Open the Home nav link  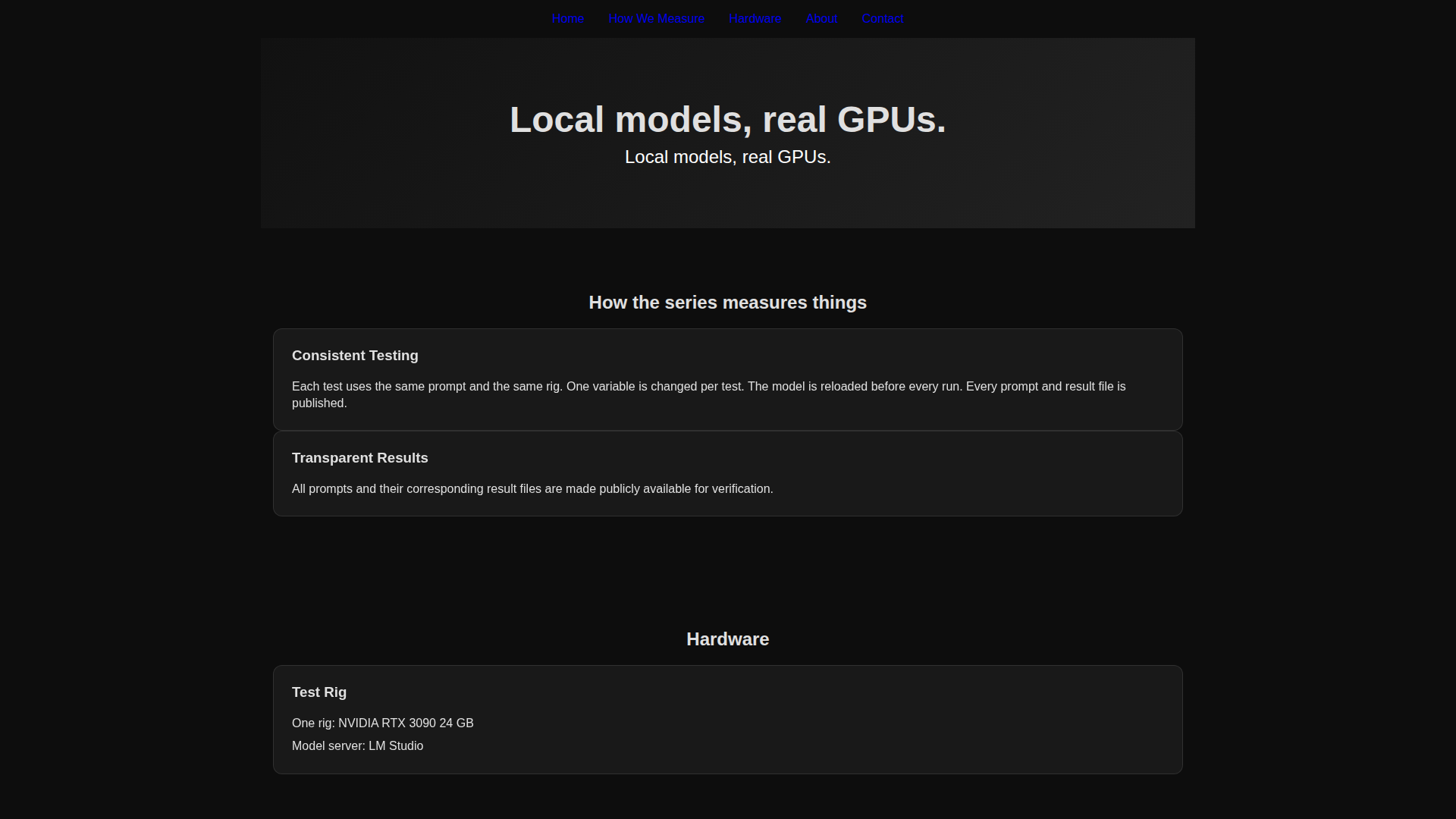(x=567, y=19)
